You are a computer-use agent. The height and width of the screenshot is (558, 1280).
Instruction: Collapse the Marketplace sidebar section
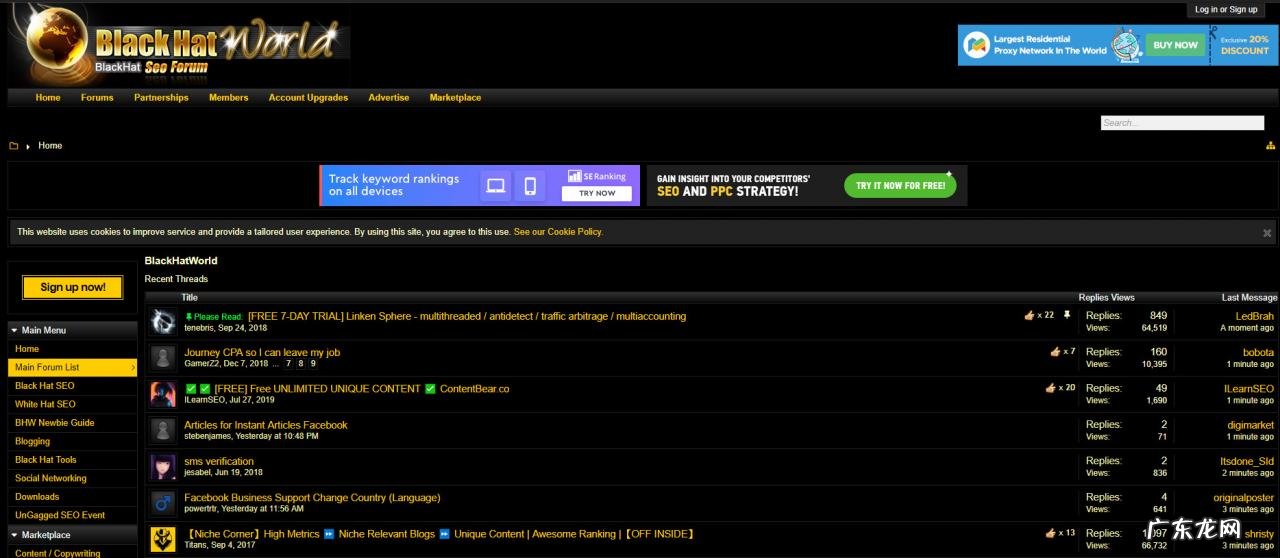pos(14,535)
